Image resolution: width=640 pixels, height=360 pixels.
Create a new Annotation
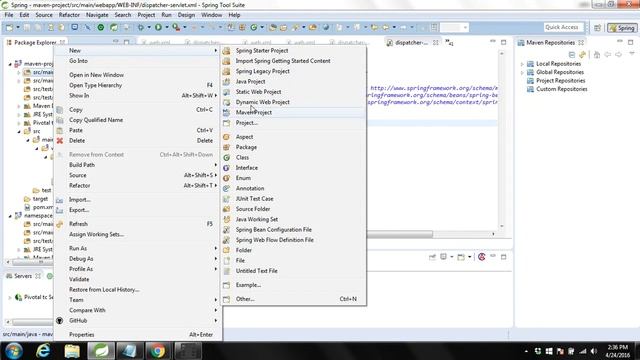pyautogui.click(x=293, y=188)
